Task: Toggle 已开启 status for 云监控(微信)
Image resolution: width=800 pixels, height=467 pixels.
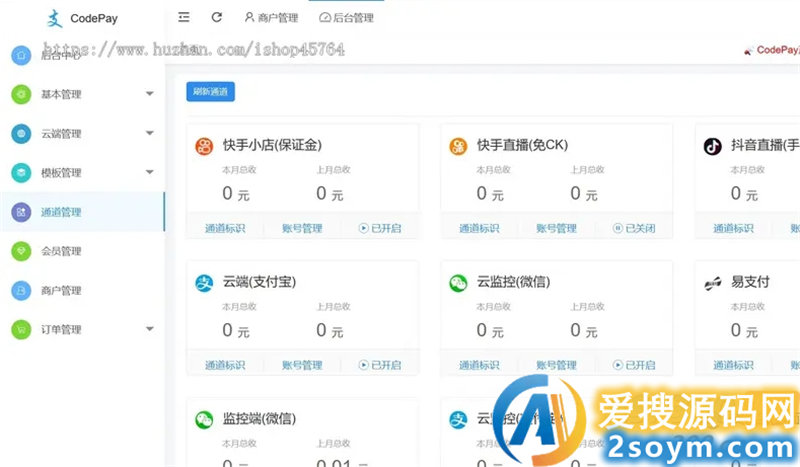Action: pyautogui.click(x=634, y=365)
